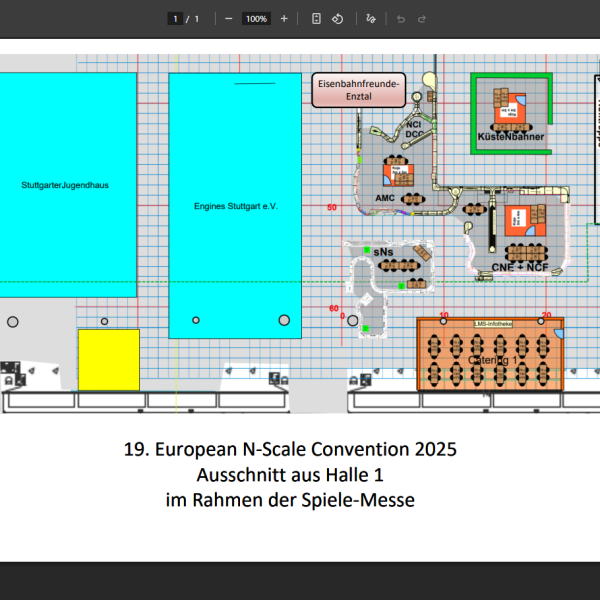Click the yellow rectangle on the plan
The height and width of the screenshot is (600, 600).
(109, 360)
